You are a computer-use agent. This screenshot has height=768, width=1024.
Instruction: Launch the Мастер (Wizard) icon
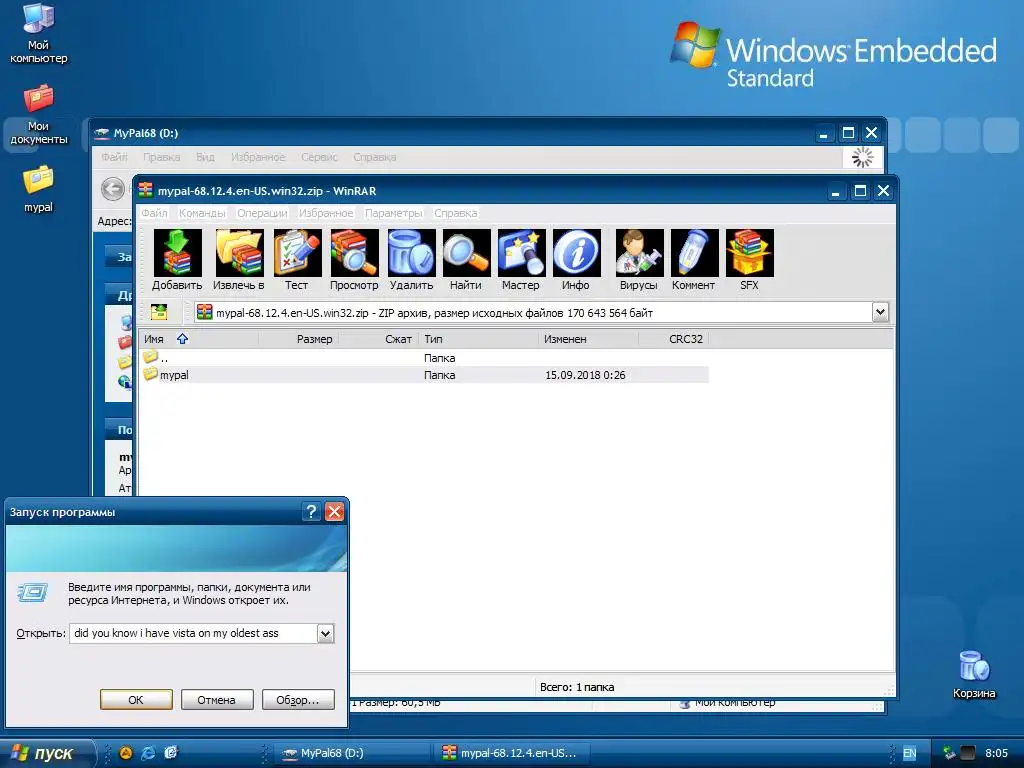click(521, 259)
